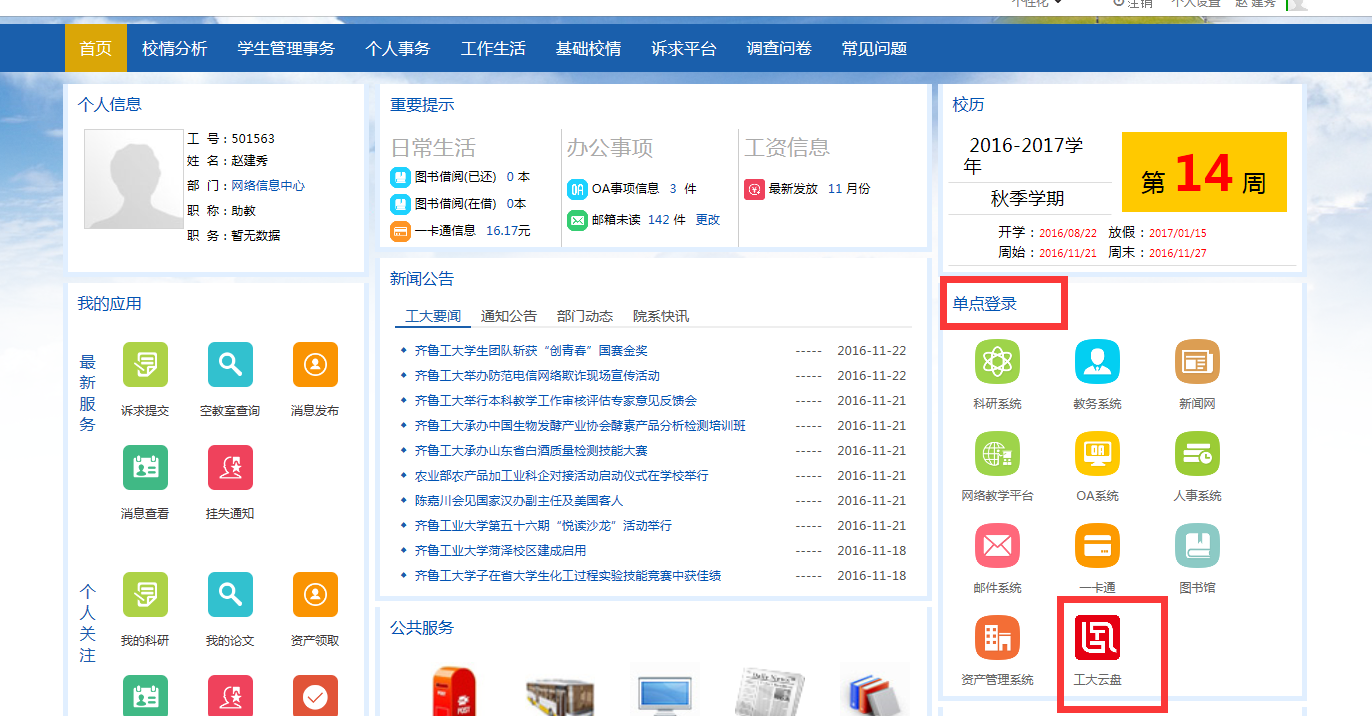Screen dimensions: 1372x716
Task: Open news 齐鲁工大承办山东省白酒质量检测技能大赛
Action: coord(531,451)
